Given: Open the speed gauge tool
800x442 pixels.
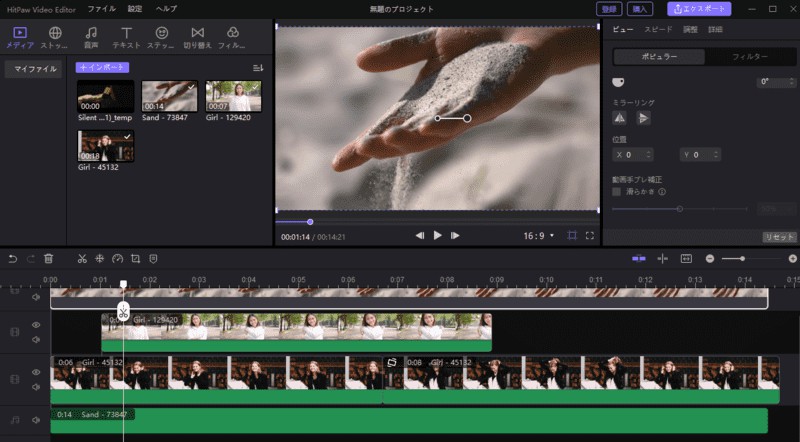Looking at the screenshot, I should pyautogui.click(x=117, y=259).
